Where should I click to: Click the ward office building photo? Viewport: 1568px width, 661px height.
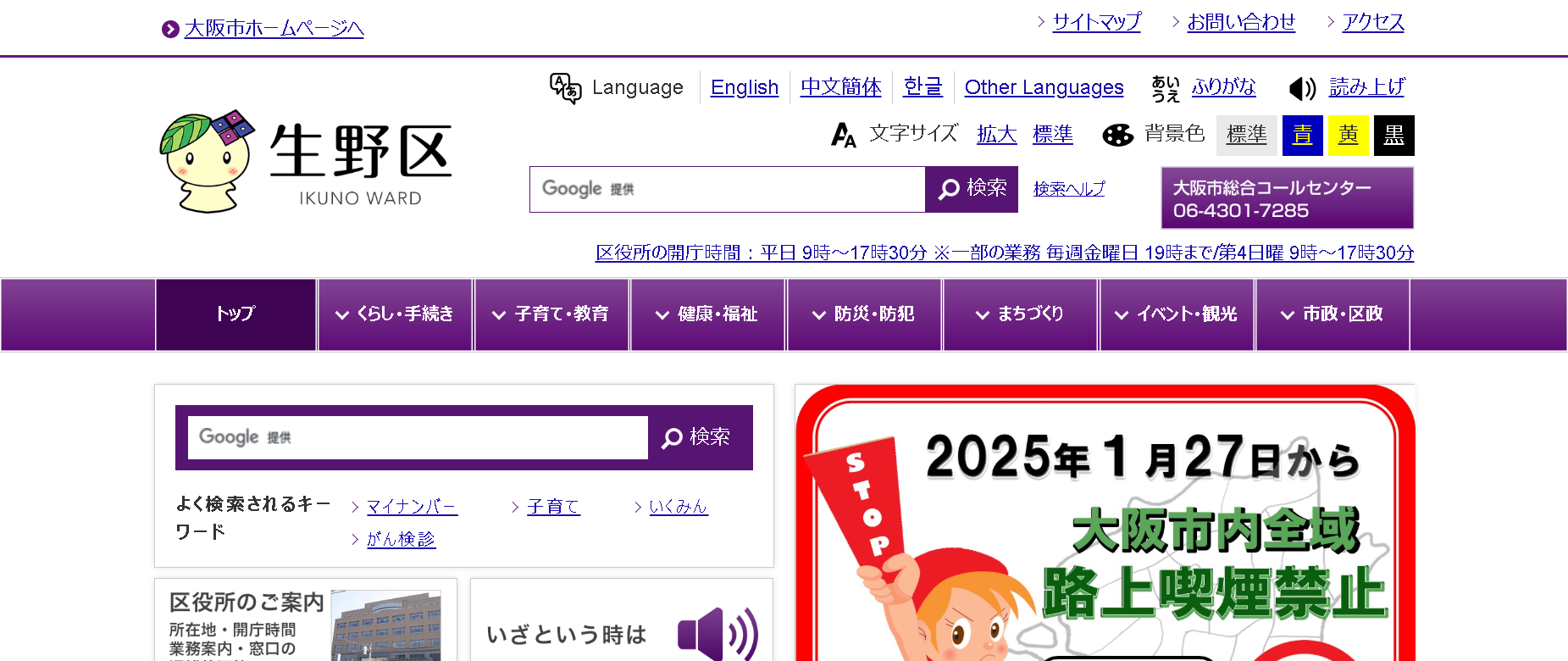[385, 625]
